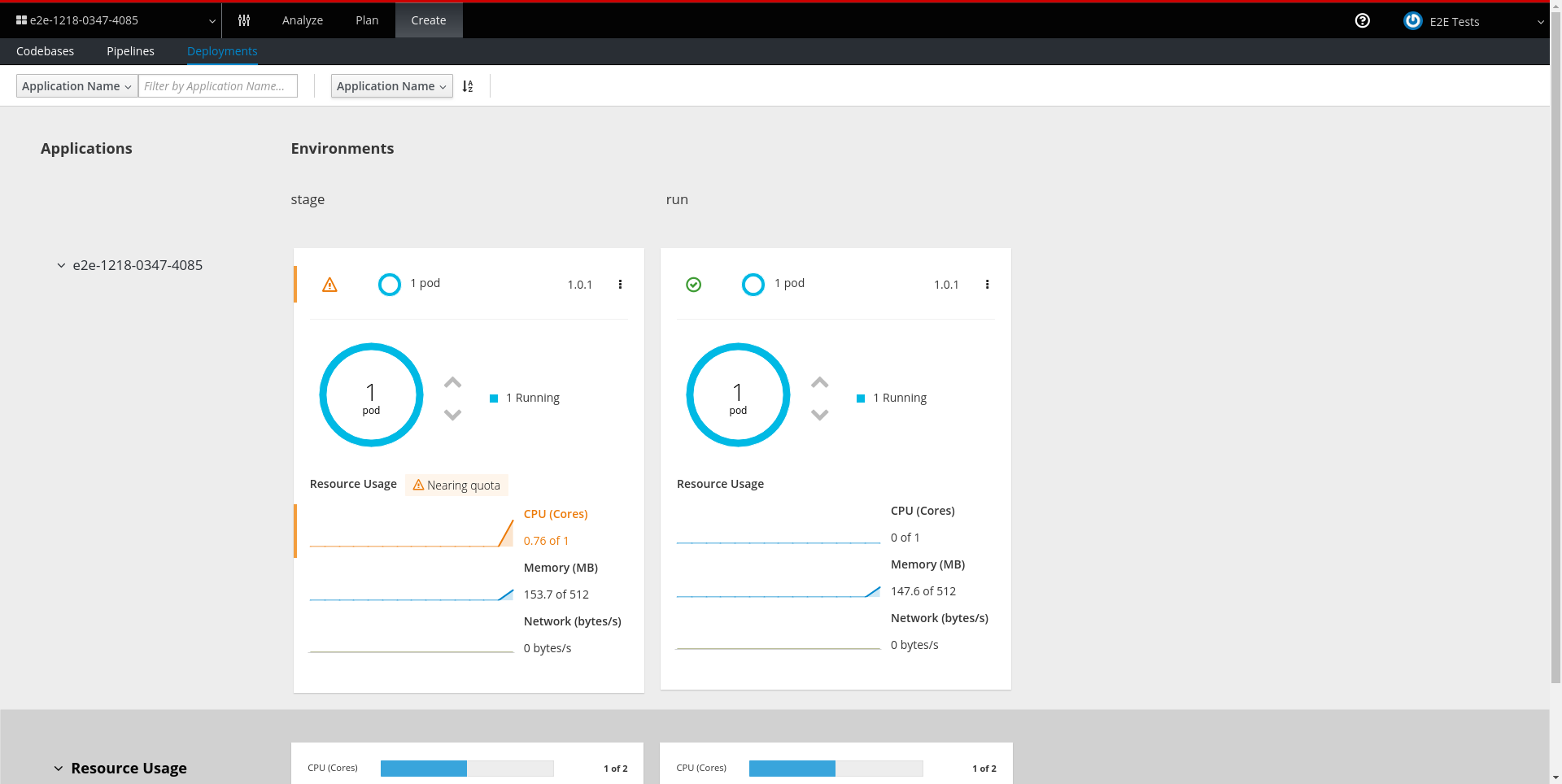
Task: Open the 1 pod link on the stage deployment
Action: [425, 283]
